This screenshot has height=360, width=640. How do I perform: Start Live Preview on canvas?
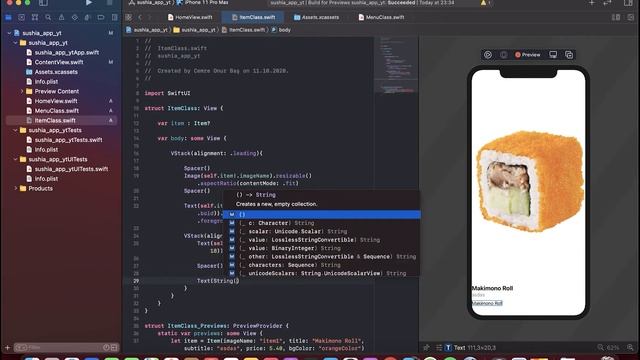[488, 55]
